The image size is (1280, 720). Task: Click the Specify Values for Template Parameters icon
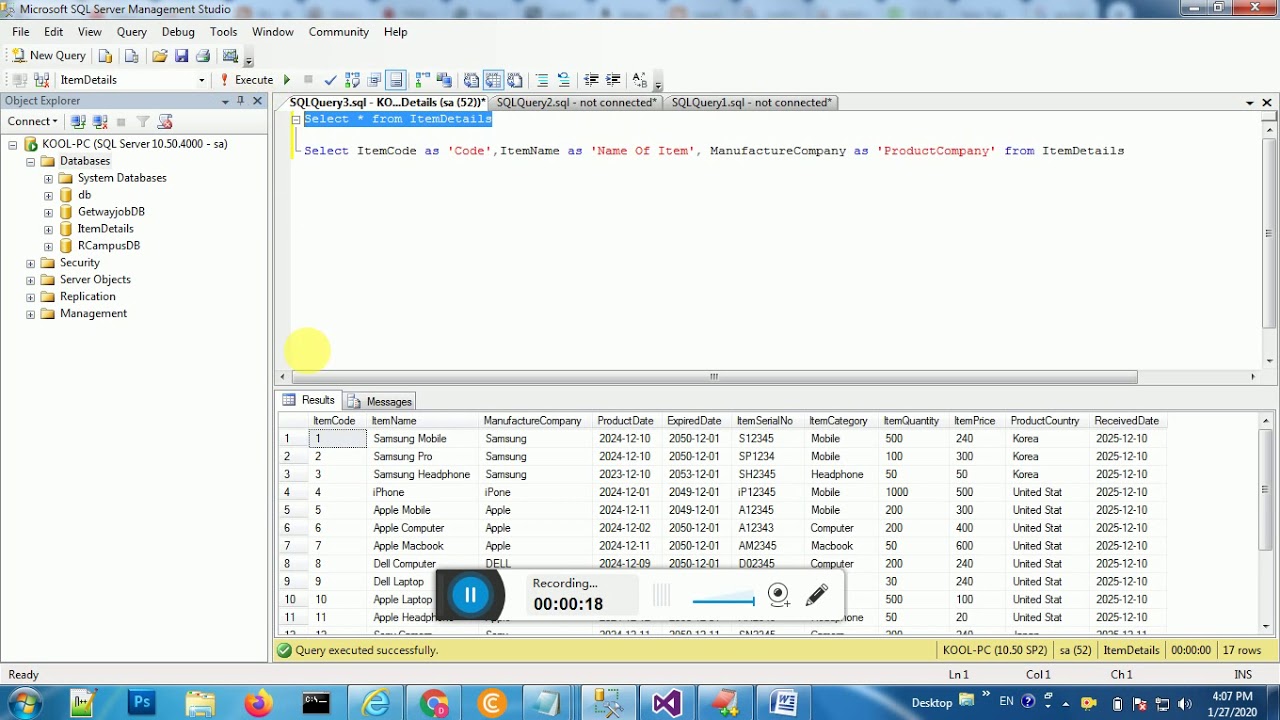(640, 80)
